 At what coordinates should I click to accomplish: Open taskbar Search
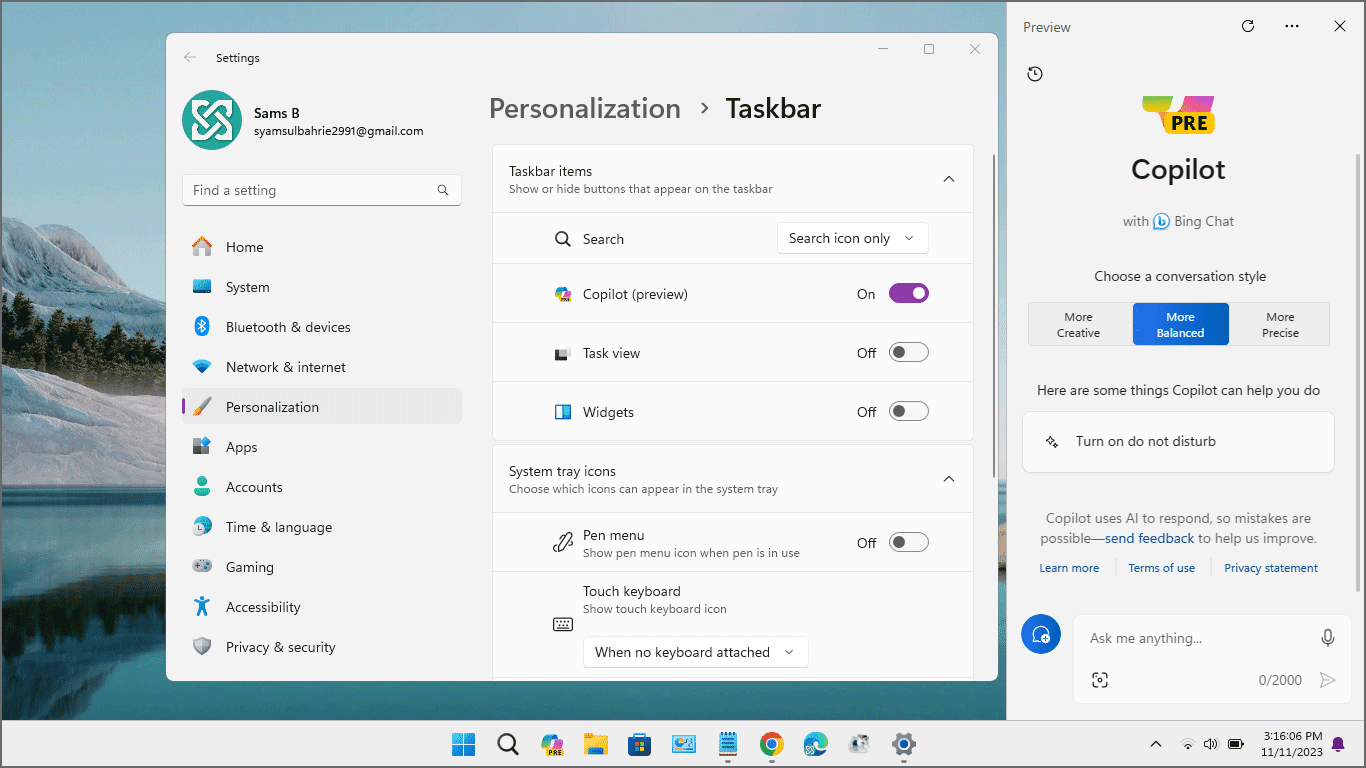508,744
